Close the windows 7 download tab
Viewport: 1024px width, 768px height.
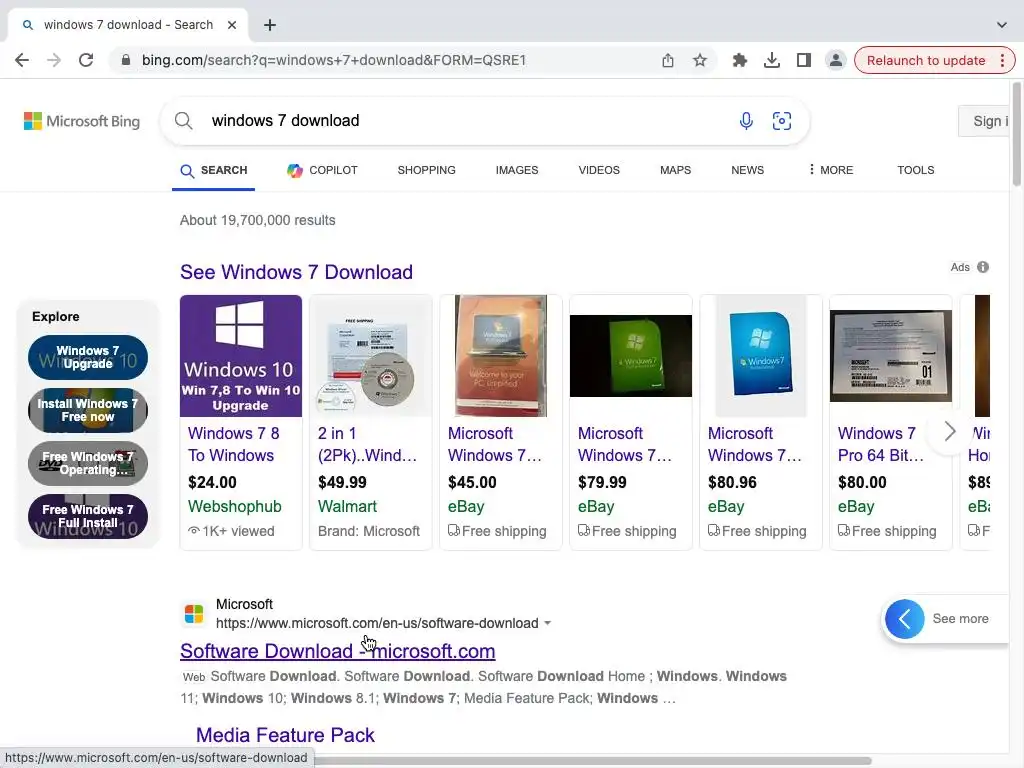pos(232,25)
